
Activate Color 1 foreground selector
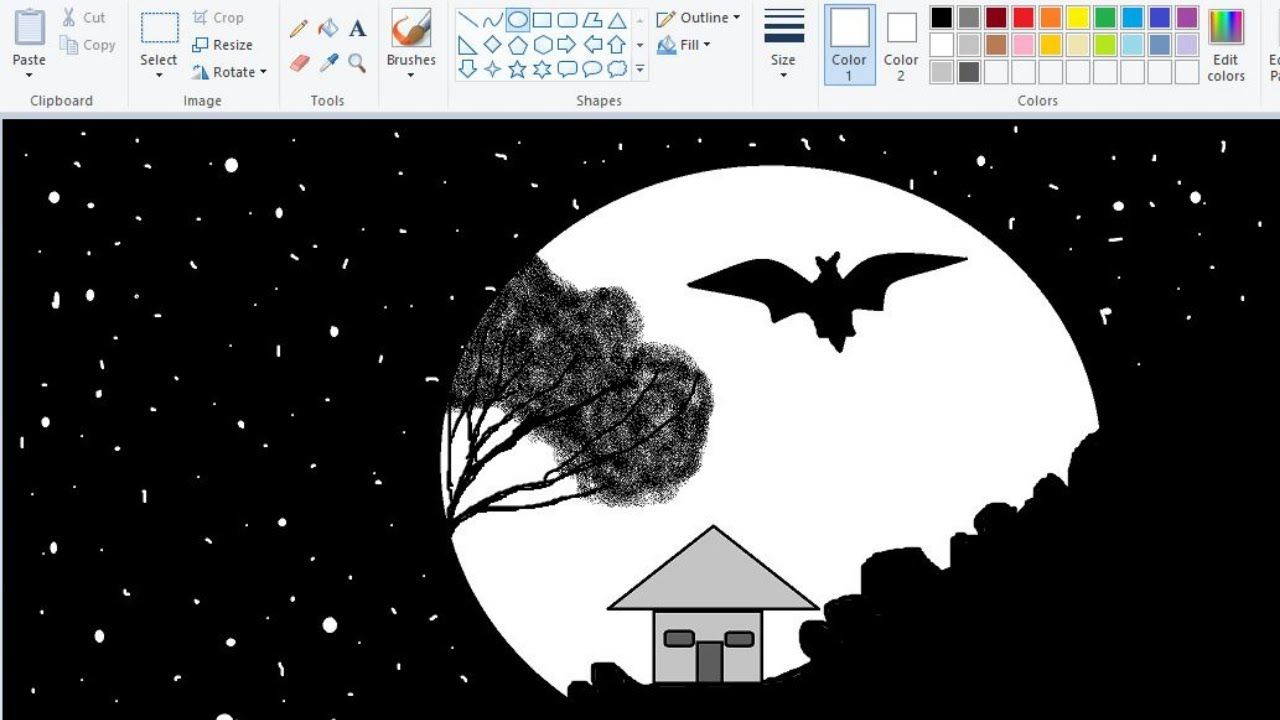pos(849,44)
